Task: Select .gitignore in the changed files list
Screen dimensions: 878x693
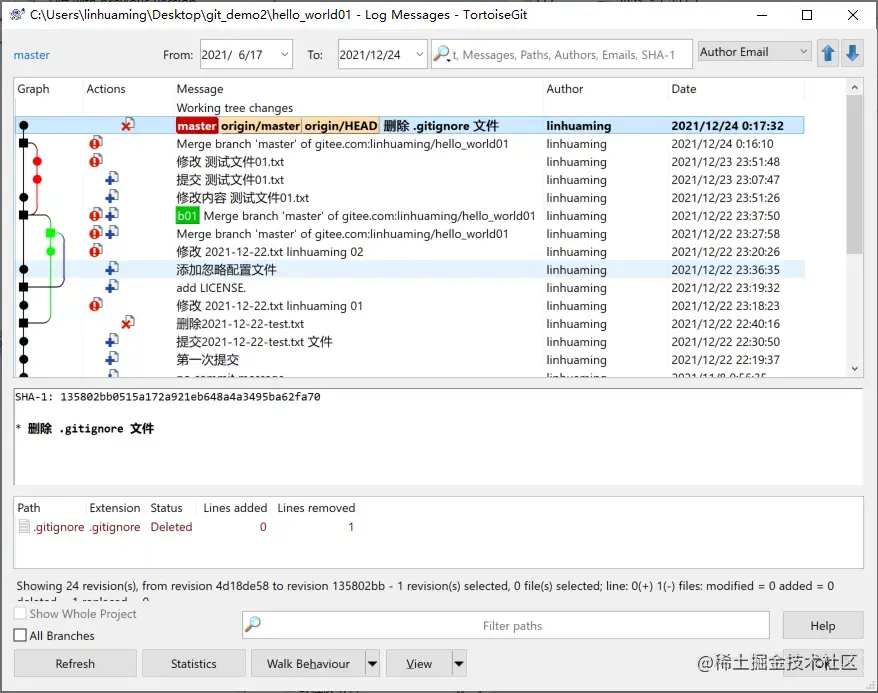Action: pyautogui.click(x=59, y=527)
